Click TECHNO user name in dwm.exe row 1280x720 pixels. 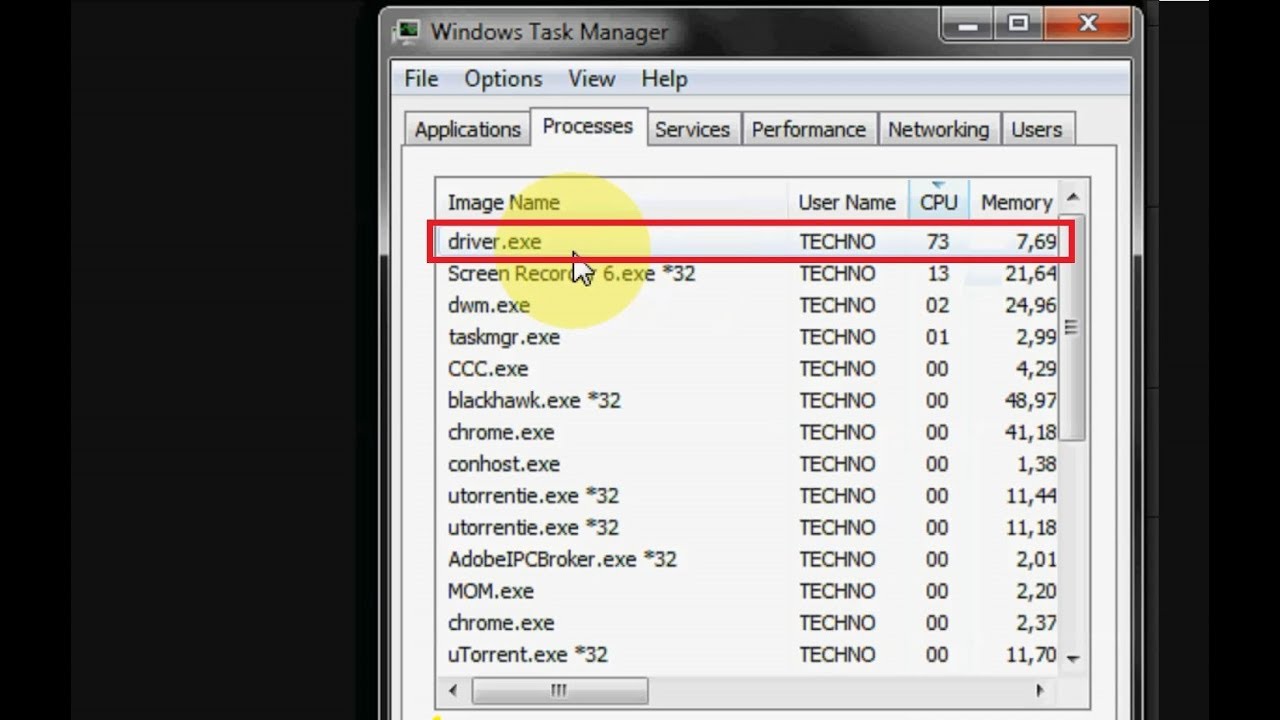(x=837, y=305)
